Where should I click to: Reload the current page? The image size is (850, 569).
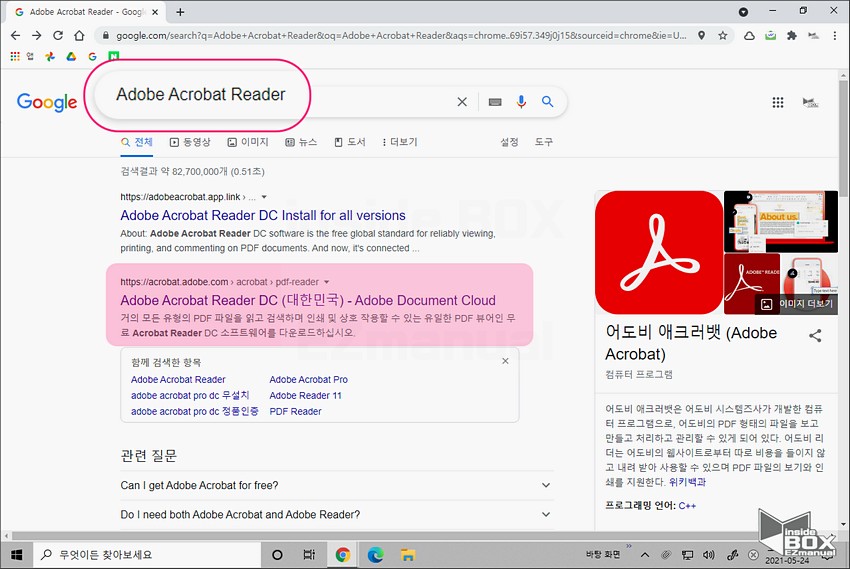coord(57,36)
